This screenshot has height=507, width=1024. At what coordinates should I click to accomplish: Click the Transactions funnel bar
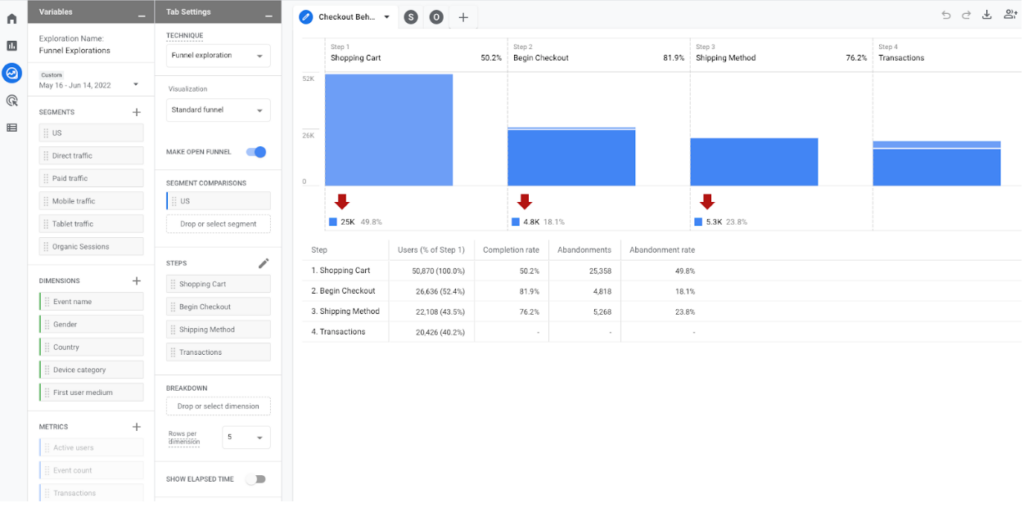[937, 163]
